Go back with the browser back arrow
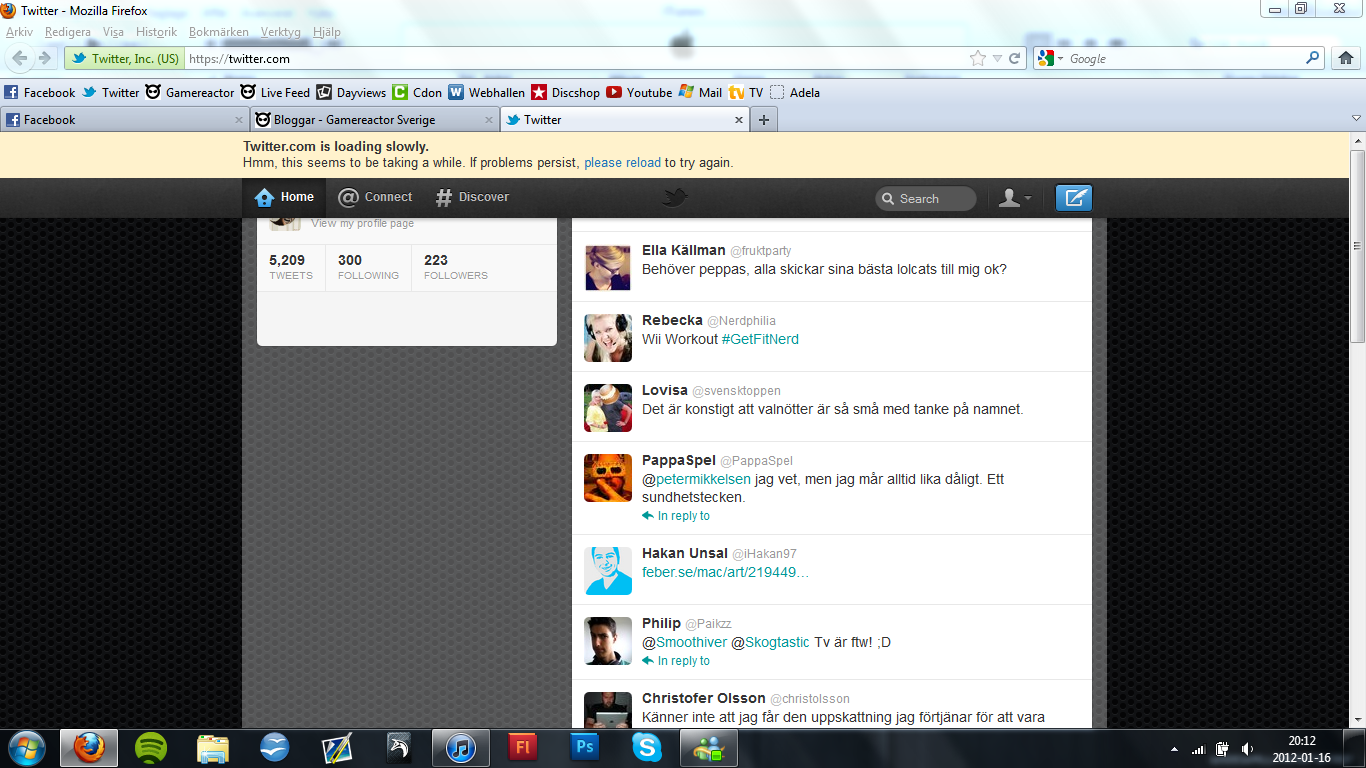 [20, 58]
